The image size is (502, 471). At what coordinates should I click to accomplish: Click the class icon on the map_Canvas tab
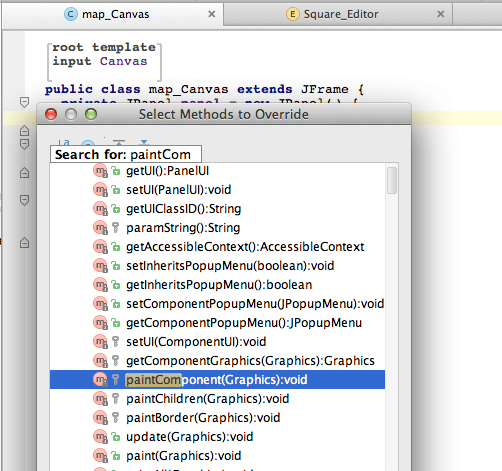(x=71, y=14)
